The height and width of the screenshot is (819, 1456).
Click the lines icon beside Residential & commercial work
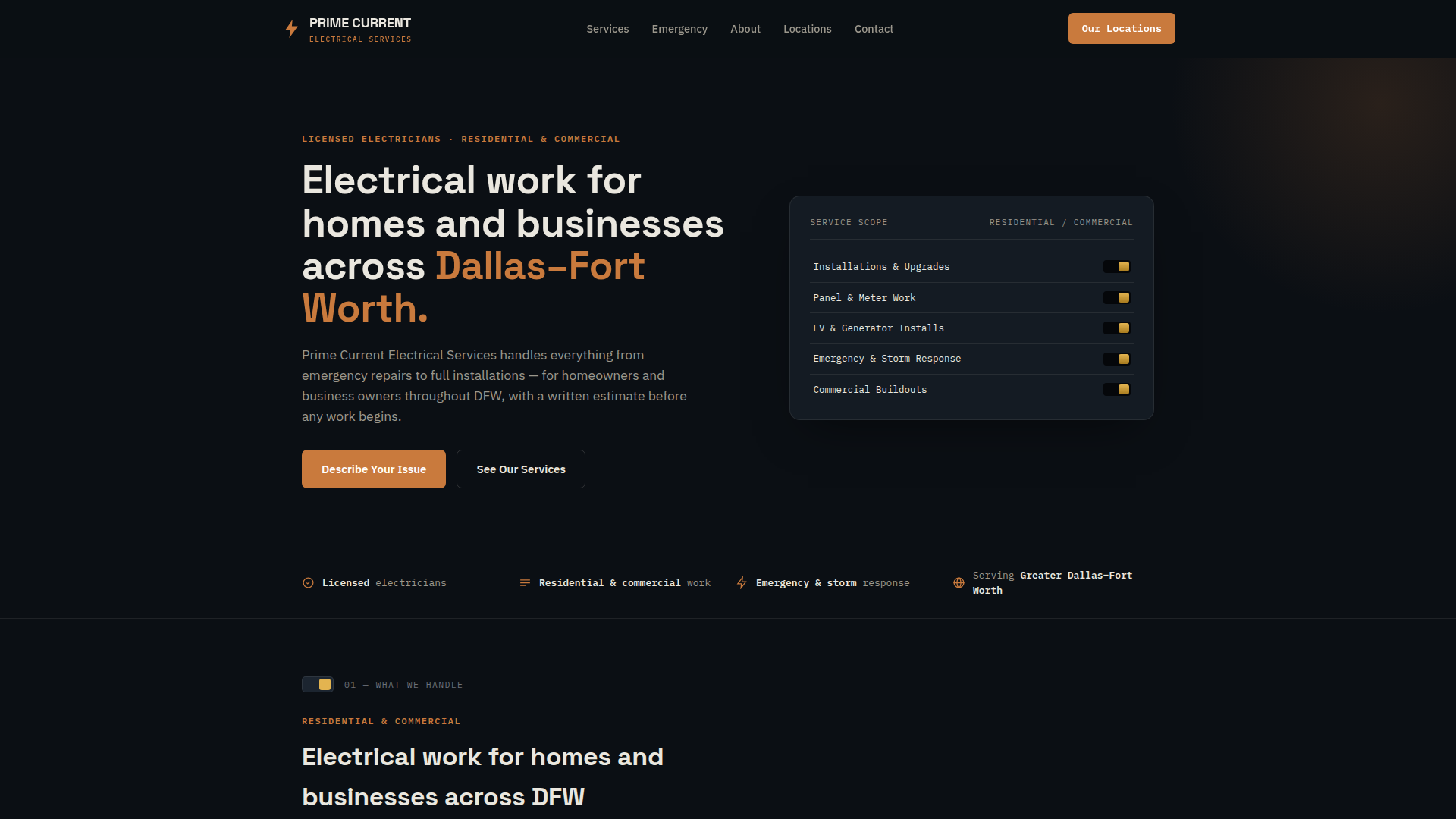525,583
